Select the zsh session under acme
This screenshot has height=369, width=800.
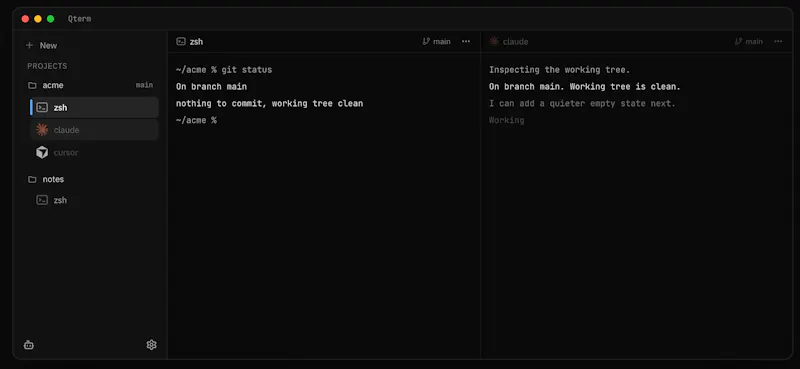(x=94, y=108)
